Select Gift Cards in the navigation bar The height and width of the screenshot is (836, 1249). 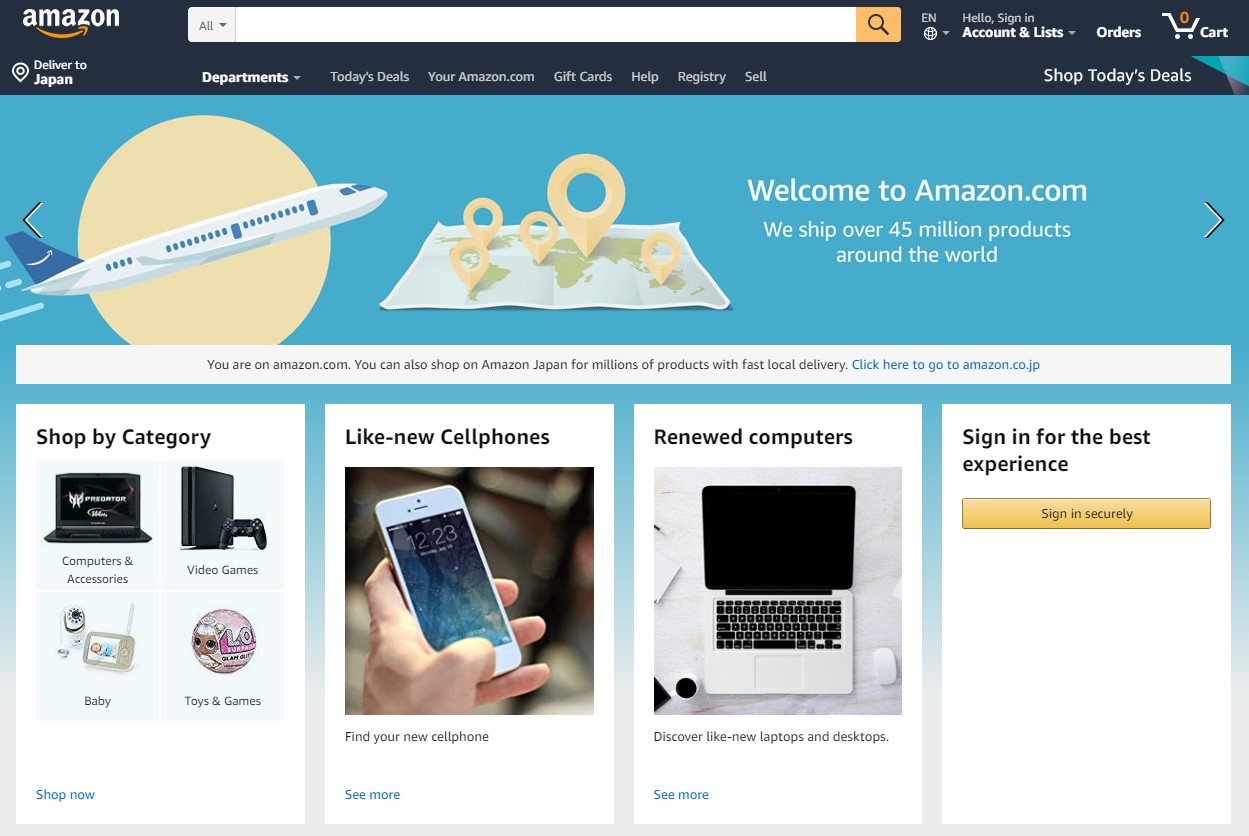pyautogui.click(x=583, y=77)
